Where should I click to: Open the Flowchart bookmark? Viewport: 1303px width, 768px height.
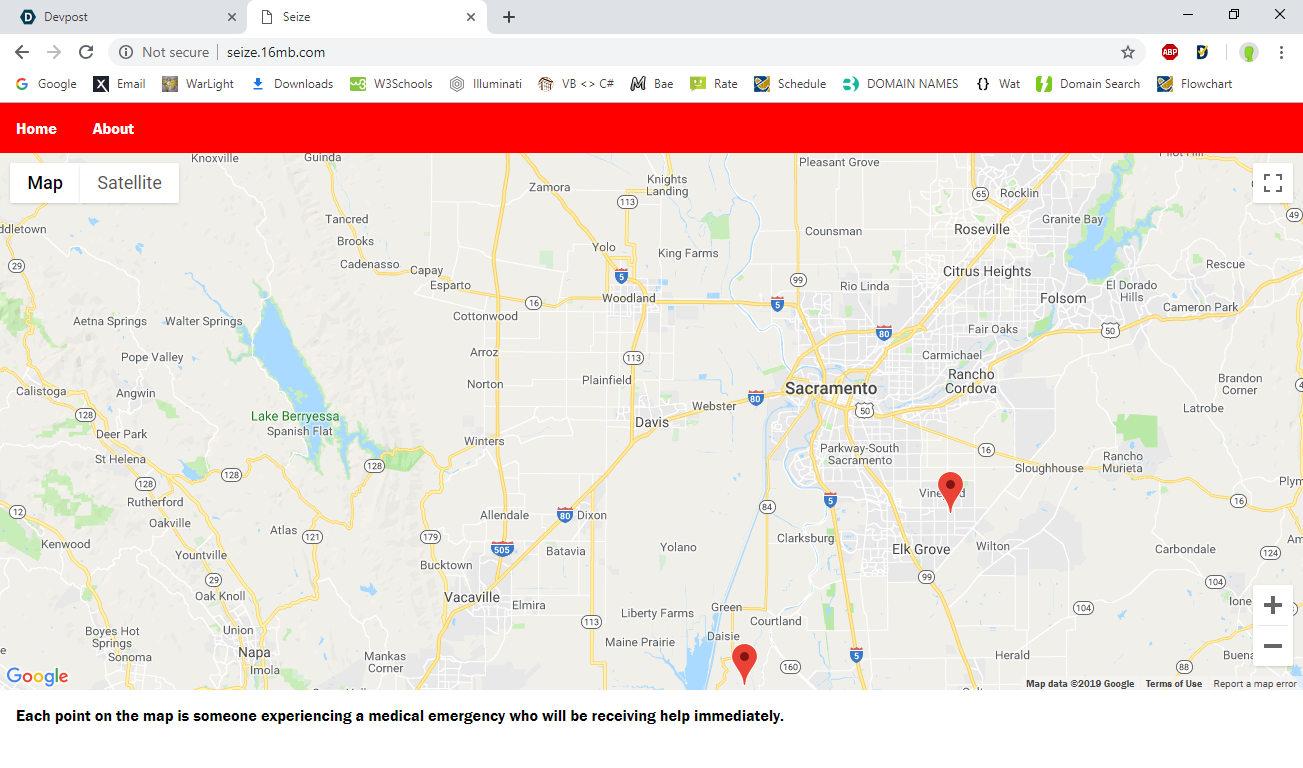click(1195, 84)
